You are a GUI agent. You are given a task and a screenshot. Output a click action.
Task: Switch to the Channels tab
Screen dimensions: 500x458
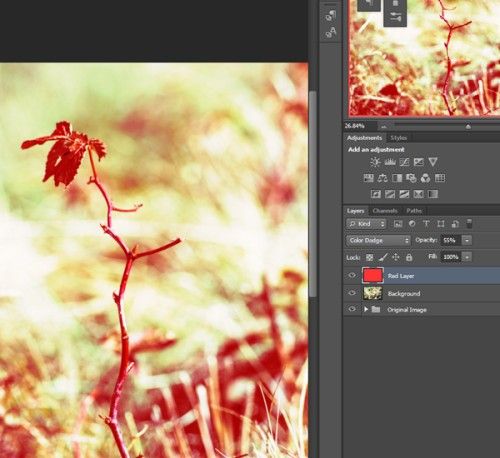coord(385,211)
